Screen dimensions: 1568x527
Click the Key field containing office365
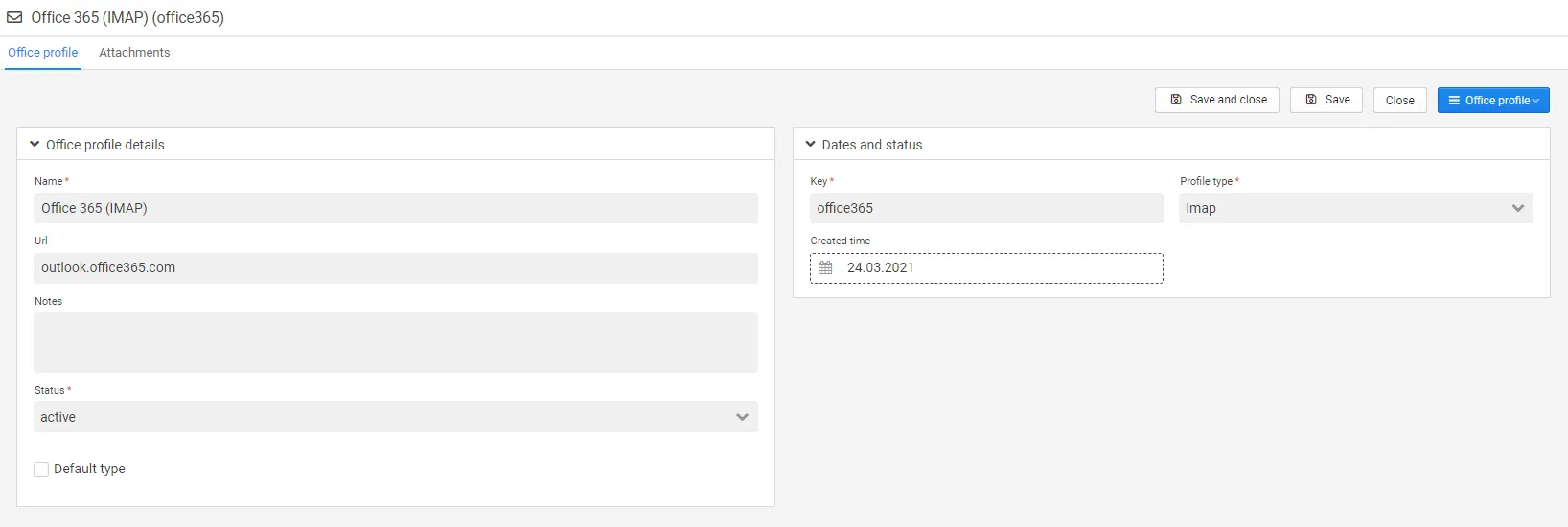click(985, 208)
